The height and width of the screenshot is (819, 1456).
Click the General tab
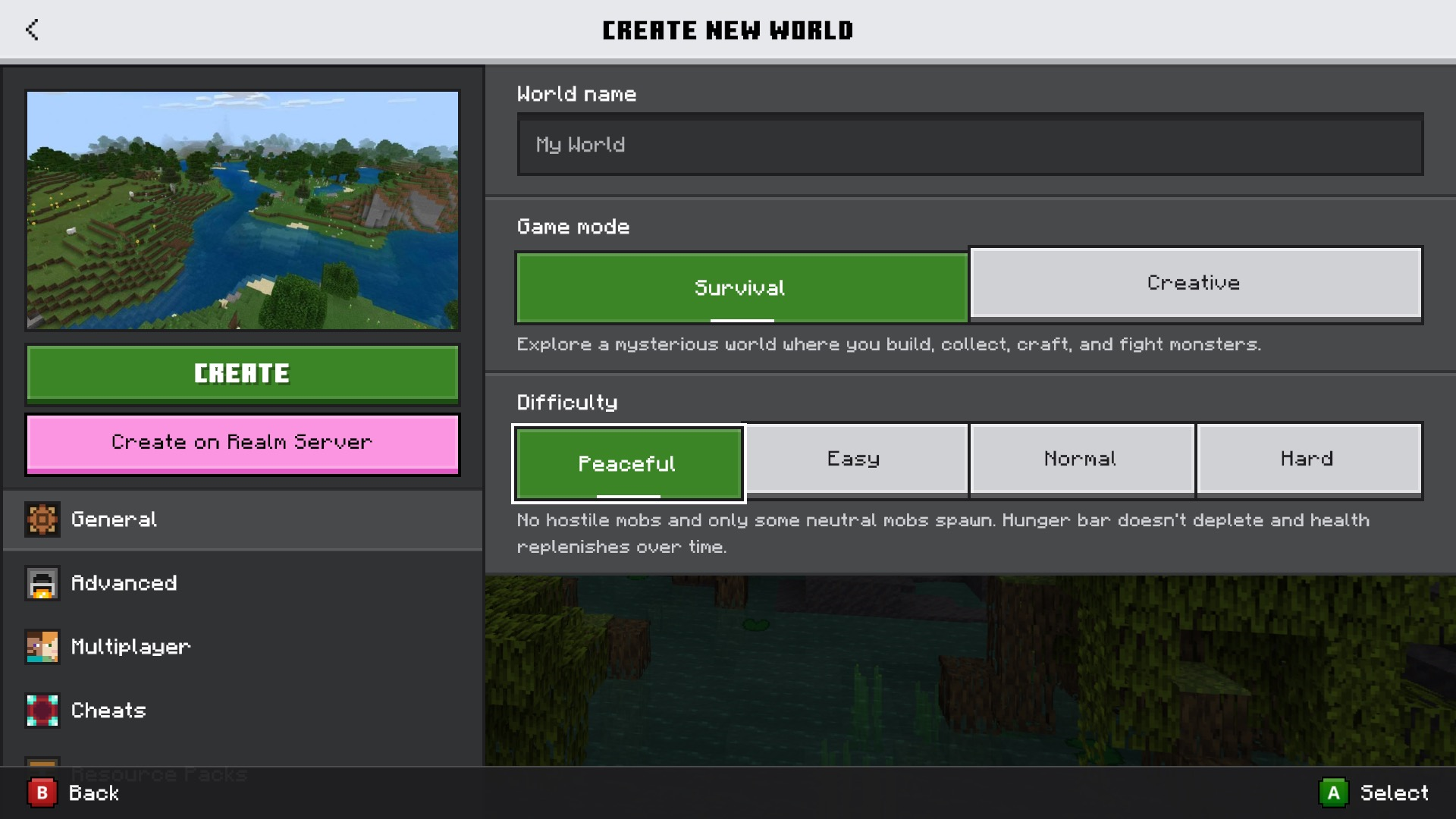pos(241,519)
